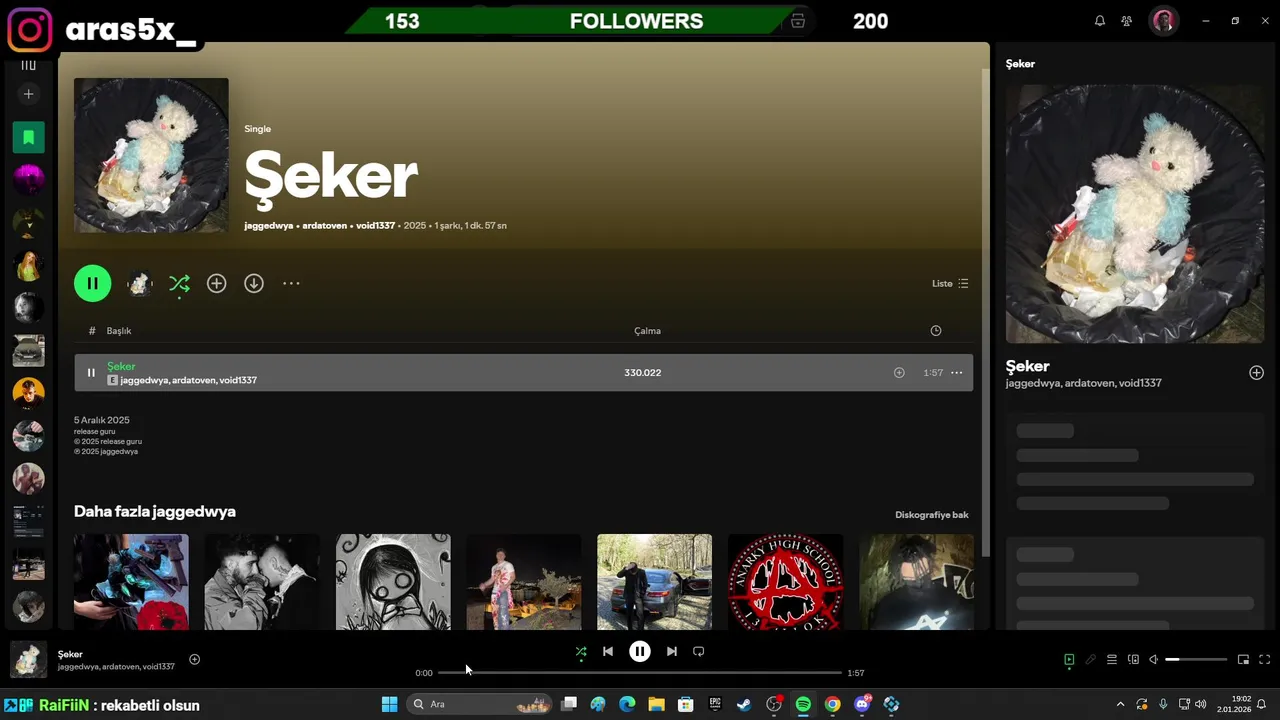The width and height of the screenshot is (1280, 720).
Task: Open the release cover showing a car
Action: coord(654,582)
